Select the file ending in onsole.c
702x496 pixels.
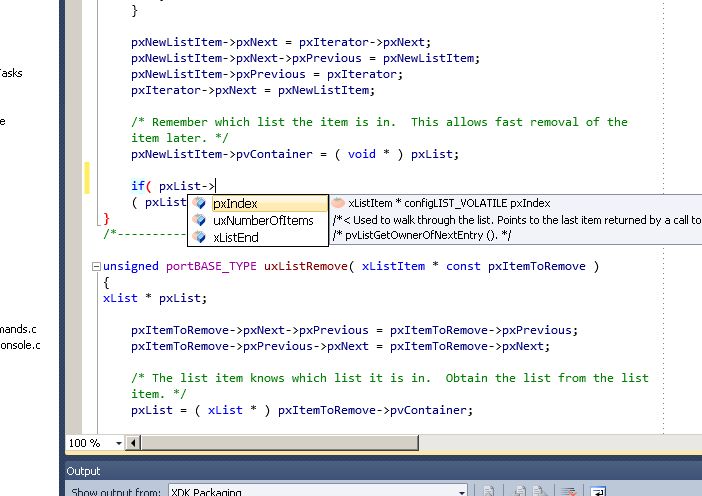pos(20,345)
